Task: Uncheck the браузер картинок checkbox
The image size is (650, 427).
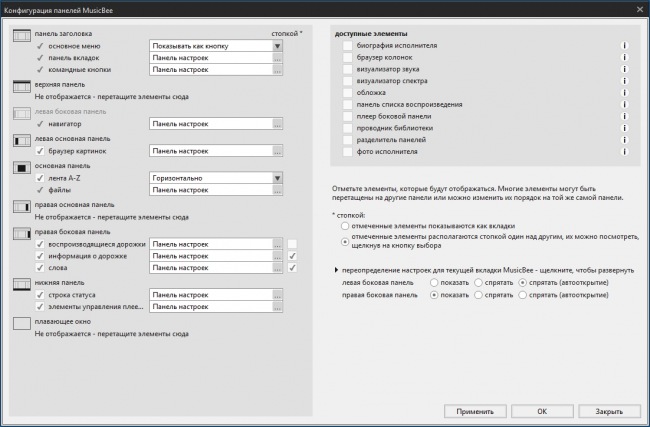Action: pyautogui.click(x=40, y=151)
